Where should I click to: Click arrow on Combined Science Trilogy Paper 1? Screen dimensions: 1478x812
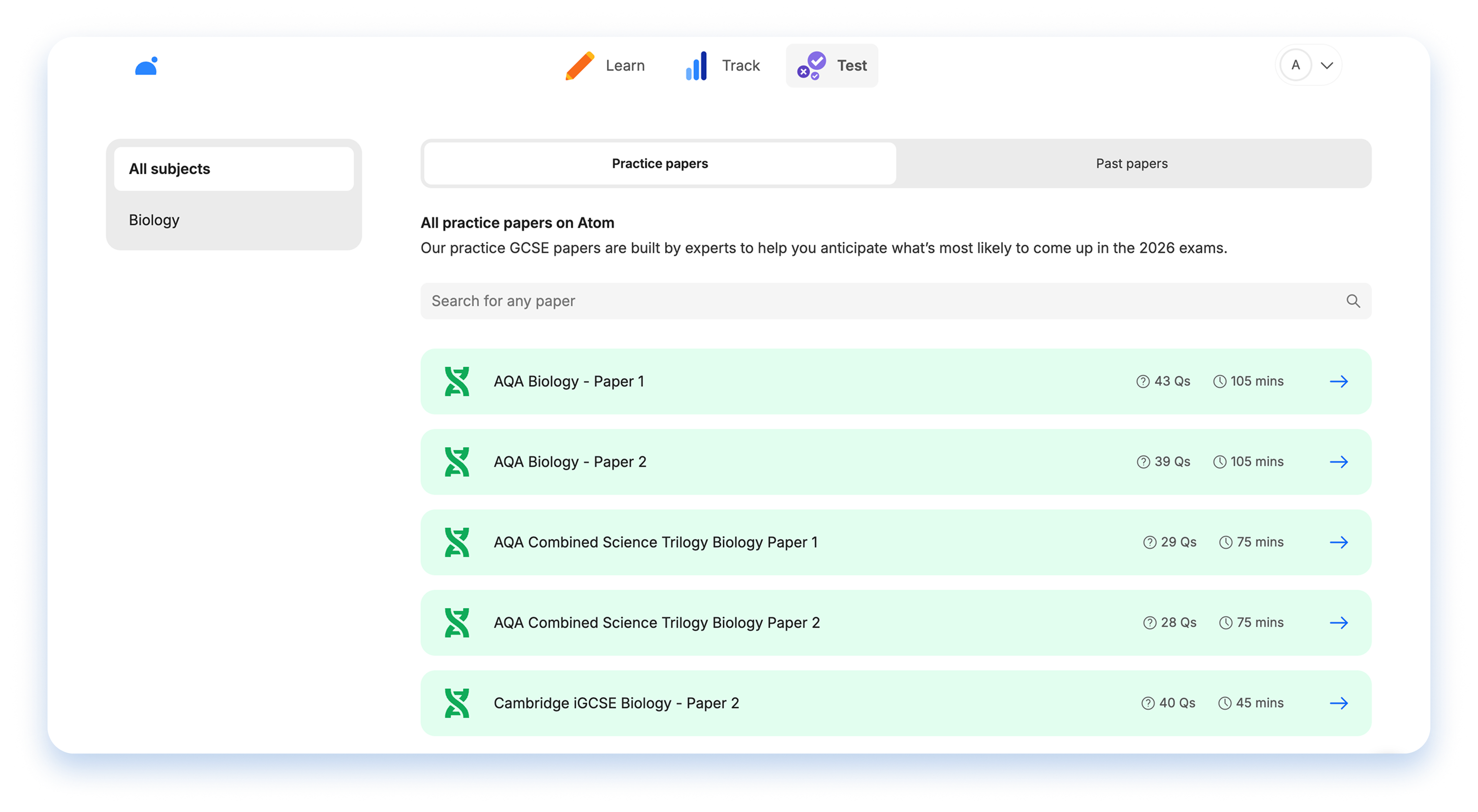[x=1339, y=542]
